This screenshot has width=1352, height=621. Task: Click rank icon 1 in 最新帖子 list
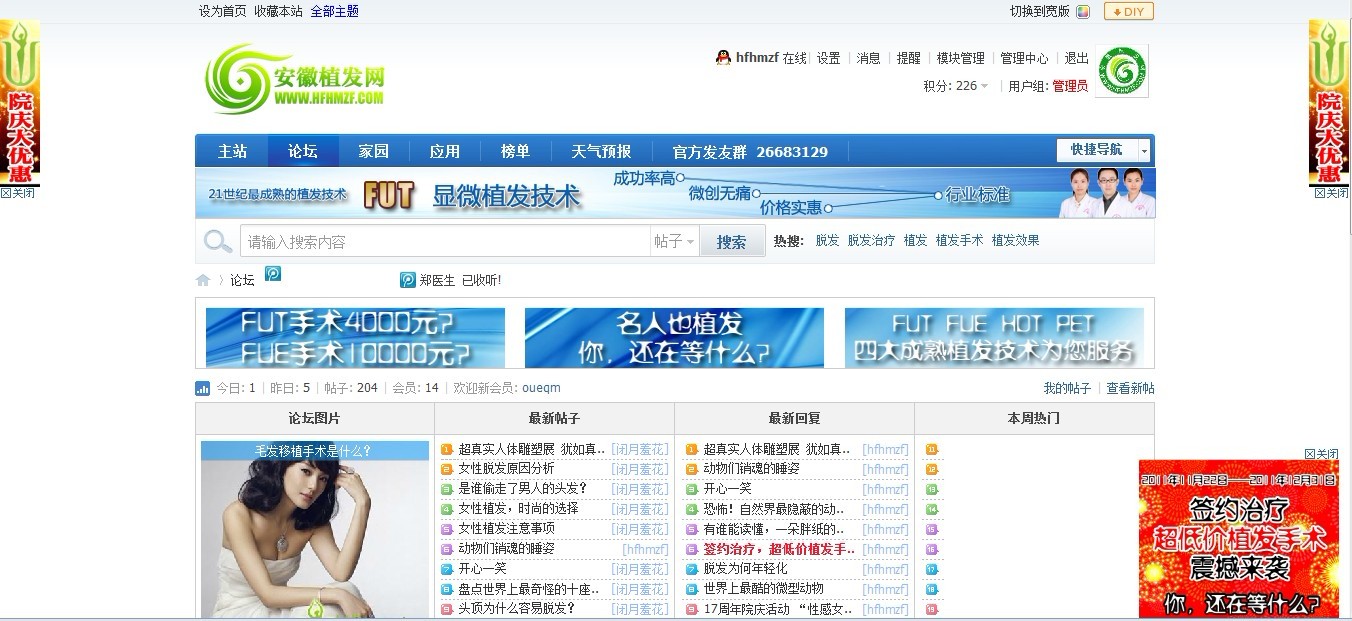(x=447, y=450)
